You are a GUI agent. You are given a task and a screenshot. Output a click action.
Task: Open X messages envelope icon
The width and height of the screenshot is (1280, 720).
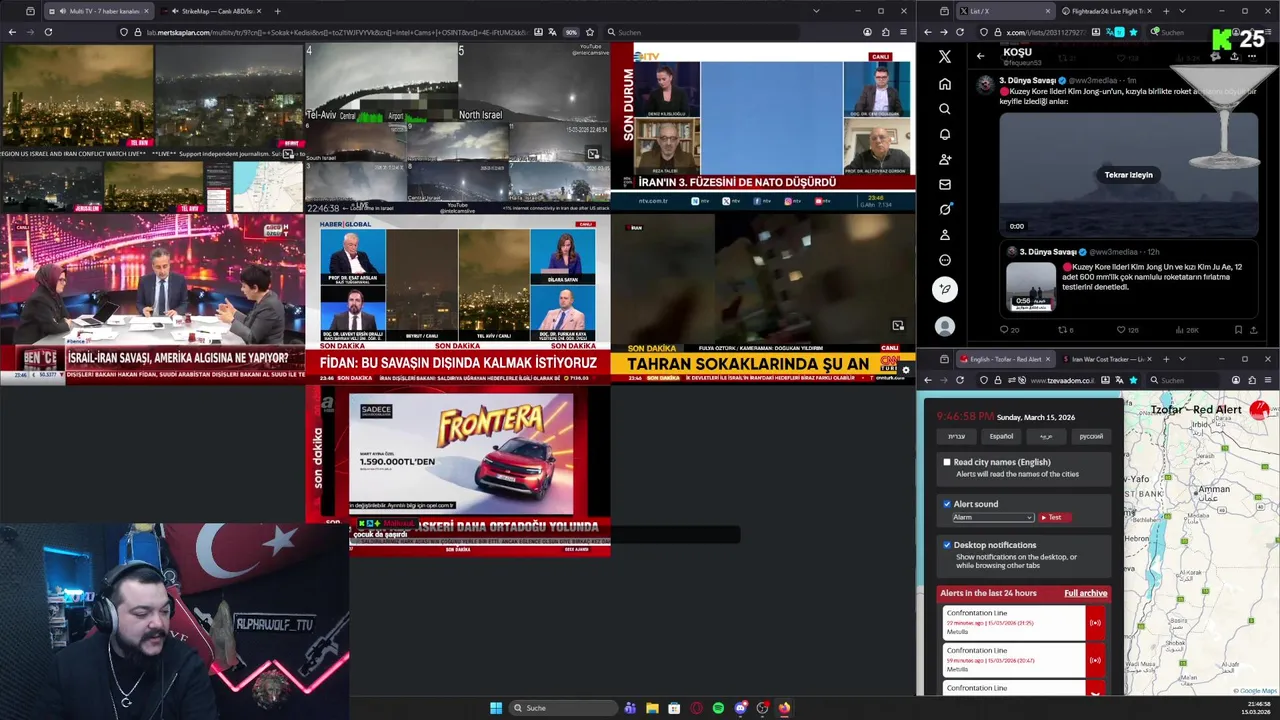tap(945, 184)
